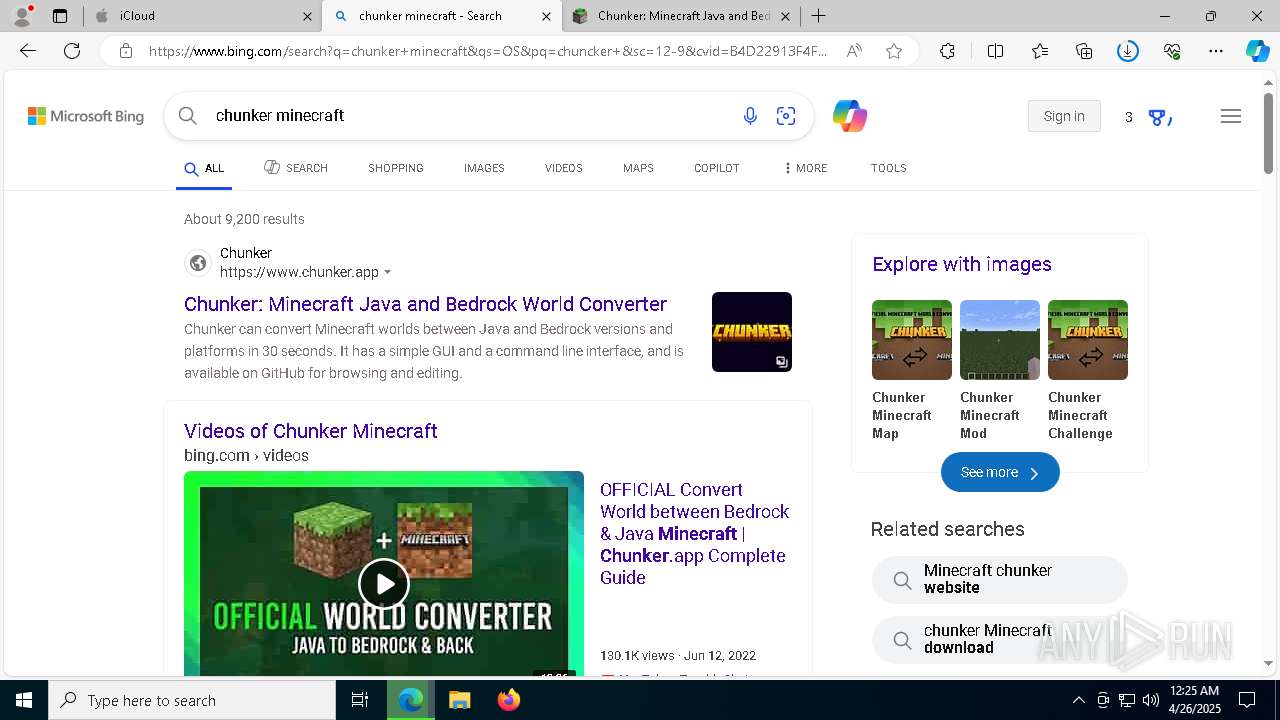
Task: Open Firefox from taskbar
Action: point(508,700)
